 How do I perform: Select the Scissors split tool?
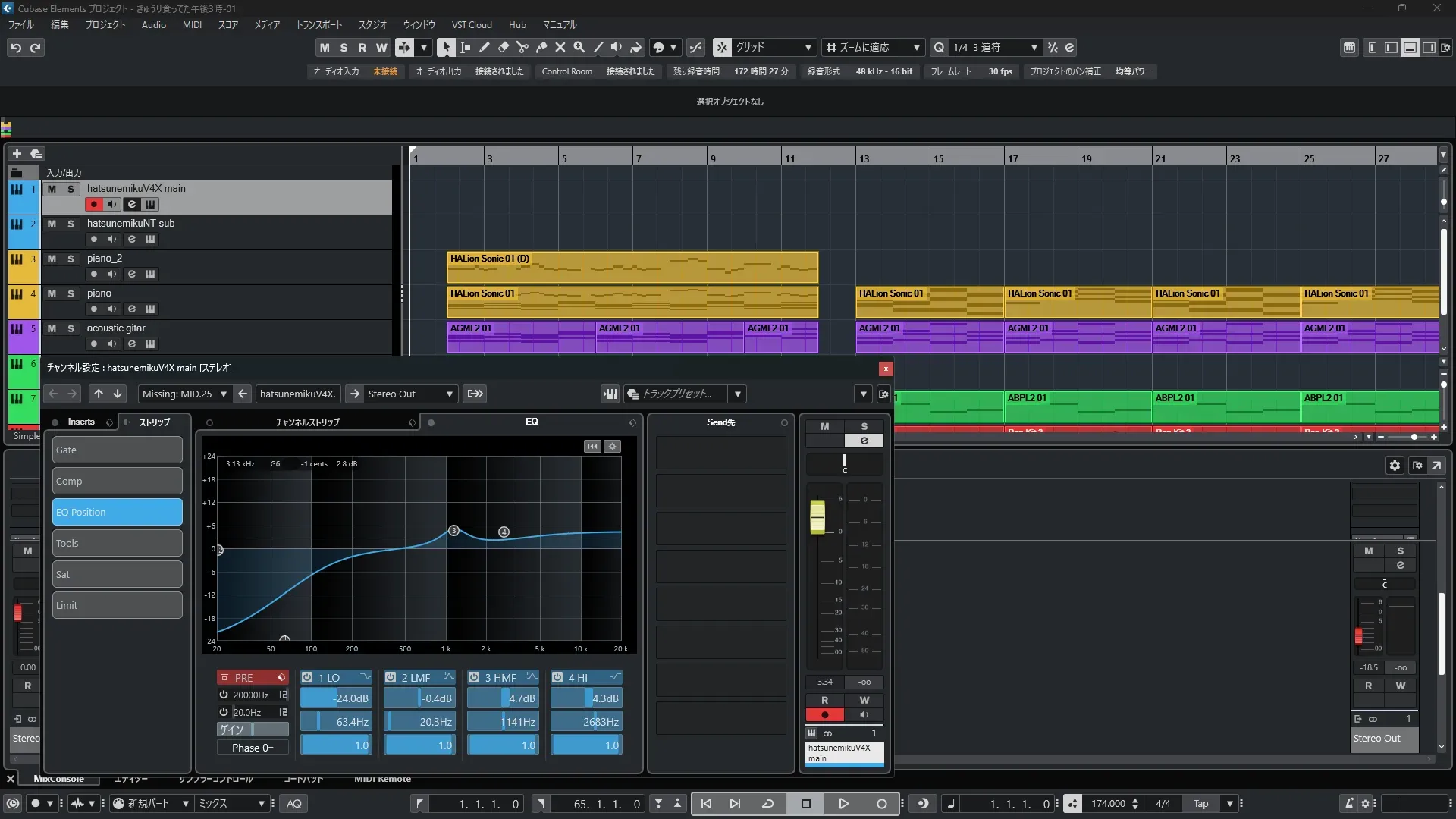522,47
